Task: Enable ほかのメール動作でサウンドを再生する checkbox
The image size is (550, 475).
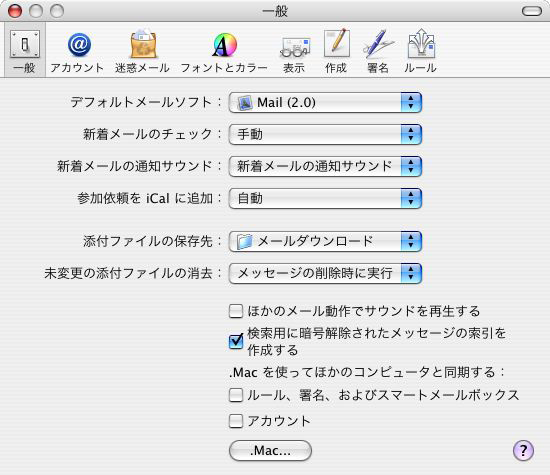Action: pos(236,311)
